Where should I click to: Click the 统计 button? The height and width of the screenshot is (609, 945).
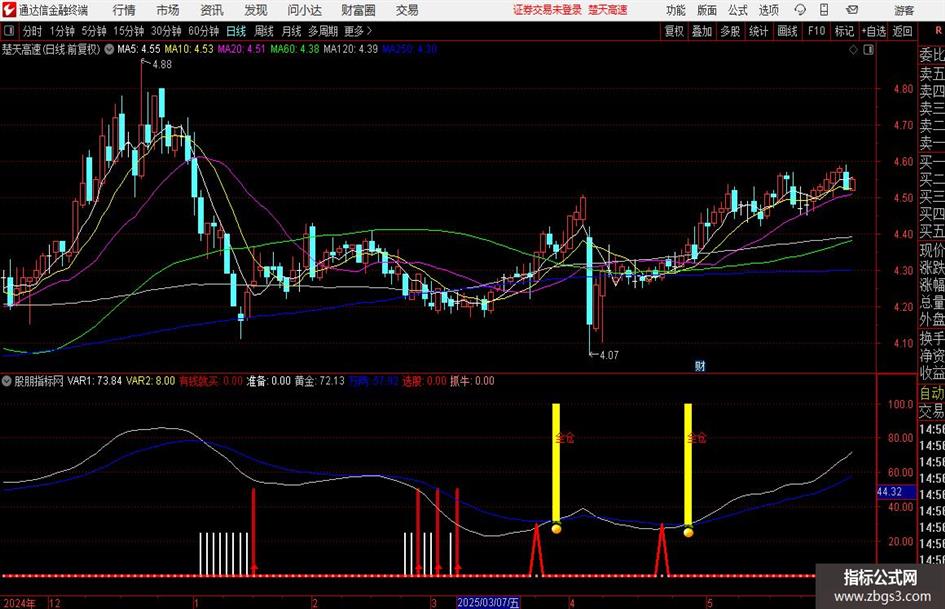758,31
